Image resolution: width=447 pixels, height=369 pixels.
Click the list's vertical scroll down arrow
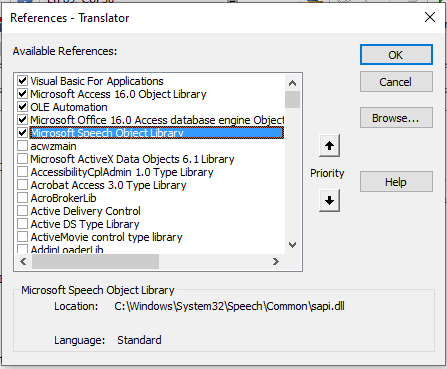coord(292,245)
